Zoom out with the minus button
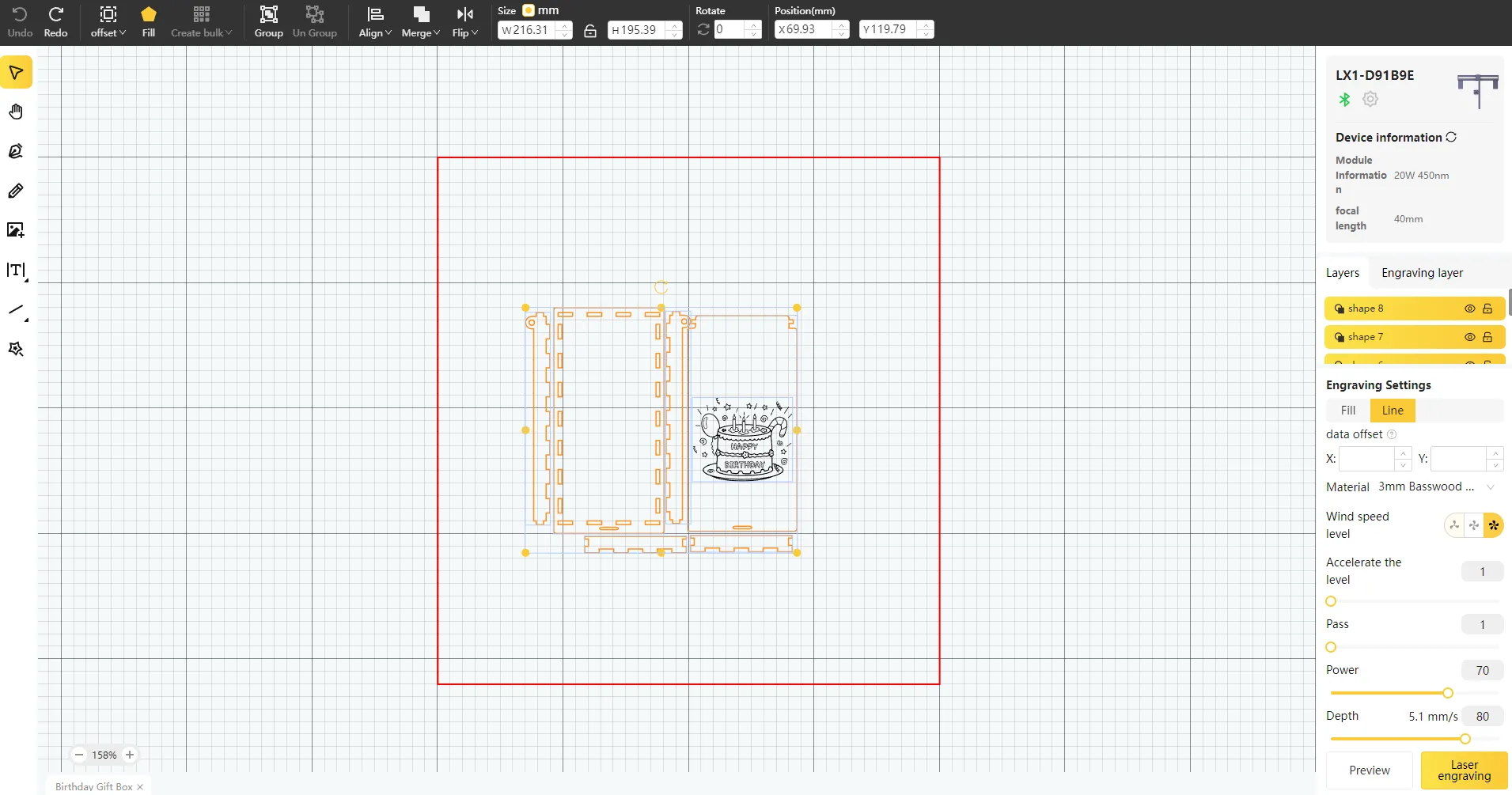This screenshot has width=1512, height=795. click(x=79, y=755)
